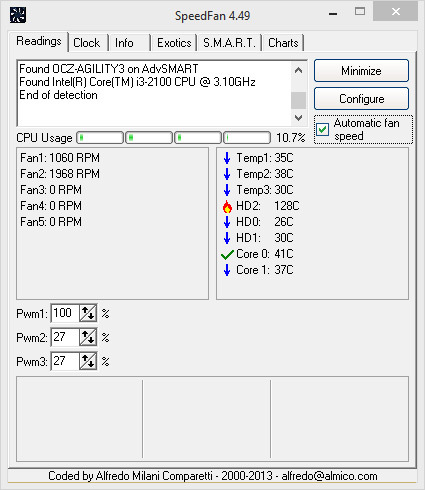Adjust Pwm3 using its up/down spinner
The image size is (425, 490).
(x=88, y=361)
